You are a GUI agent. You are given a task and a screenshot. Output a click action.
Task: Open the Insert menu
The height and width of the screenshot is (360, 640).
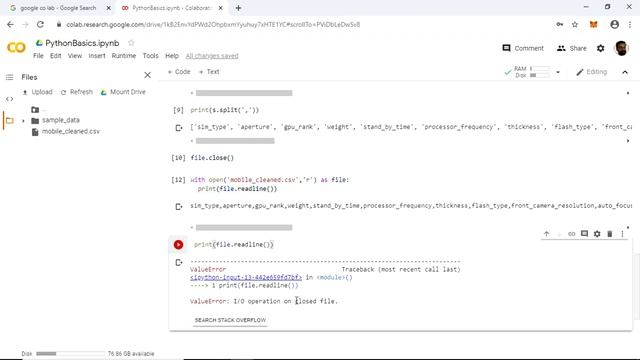coord(97,56)
